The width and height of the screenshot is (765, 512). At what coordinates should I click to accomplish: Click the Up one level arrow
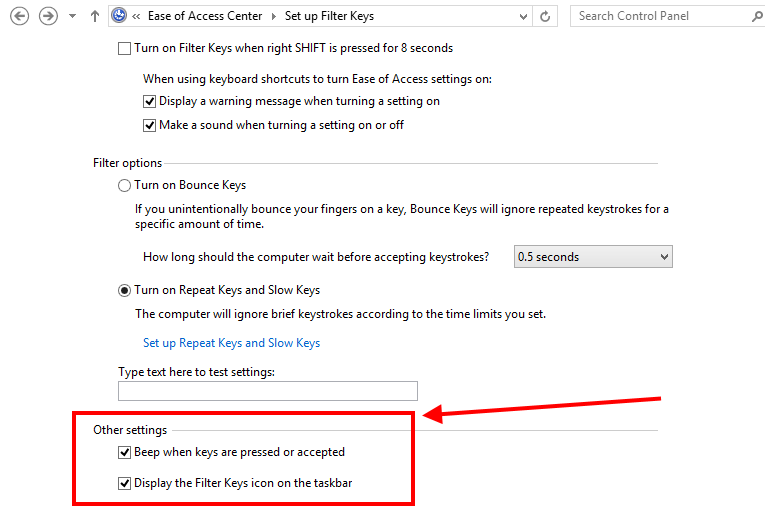click(x=94, y=16)
